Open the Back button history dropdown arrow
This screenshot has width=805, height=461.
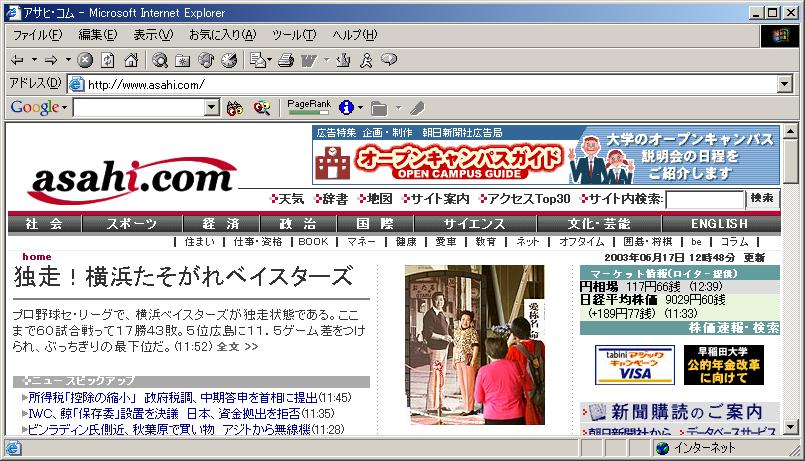[34, 60]
